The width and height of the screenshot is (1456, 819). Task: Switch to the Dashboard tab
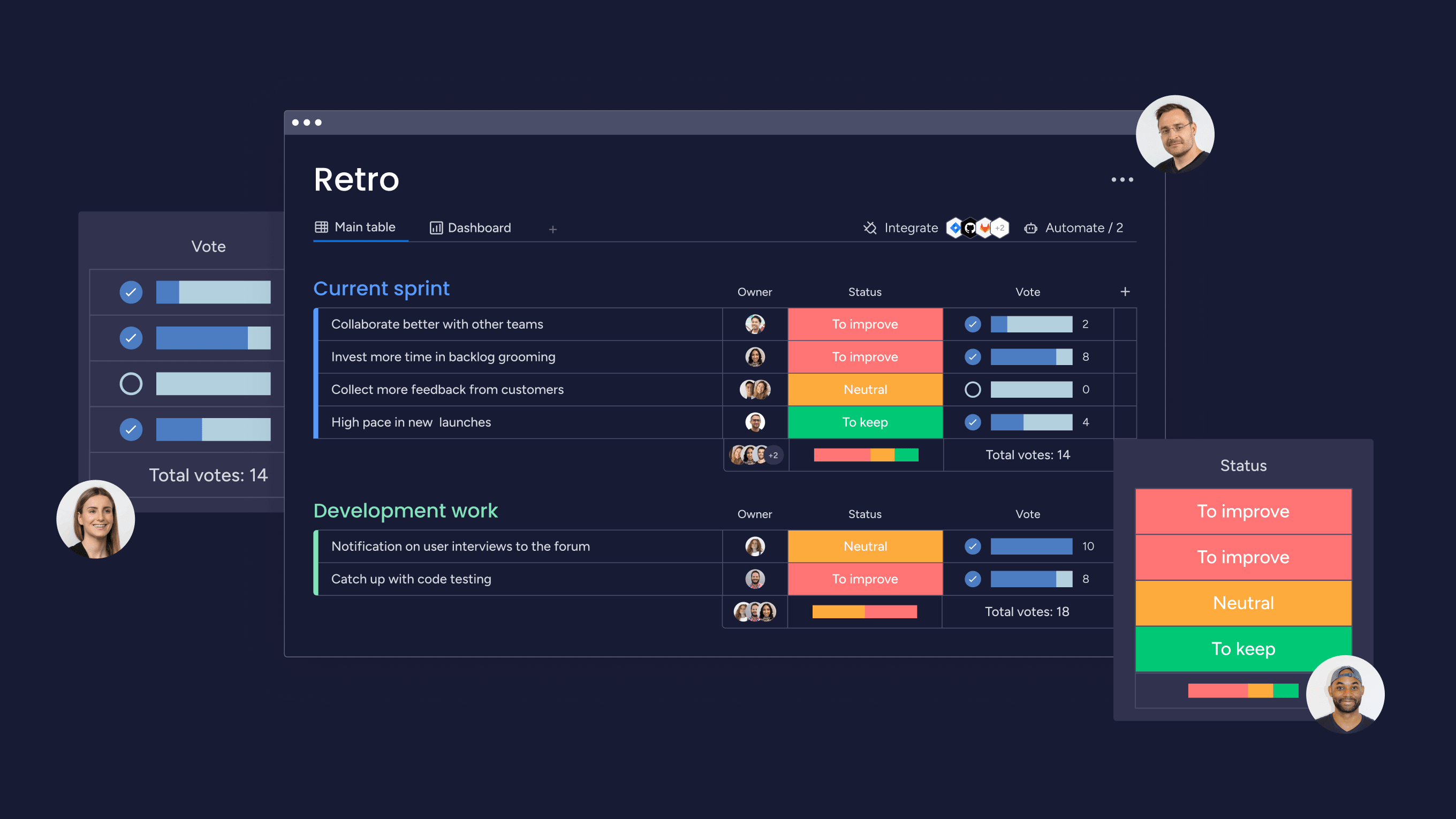470,227
